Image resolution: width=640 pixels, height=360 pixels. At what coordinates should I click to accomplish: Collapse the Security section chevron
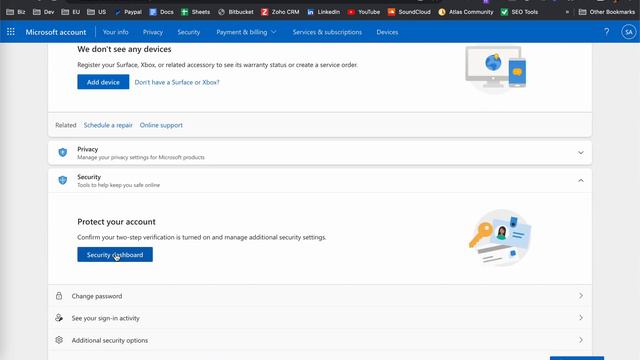[x=580, y=180]
